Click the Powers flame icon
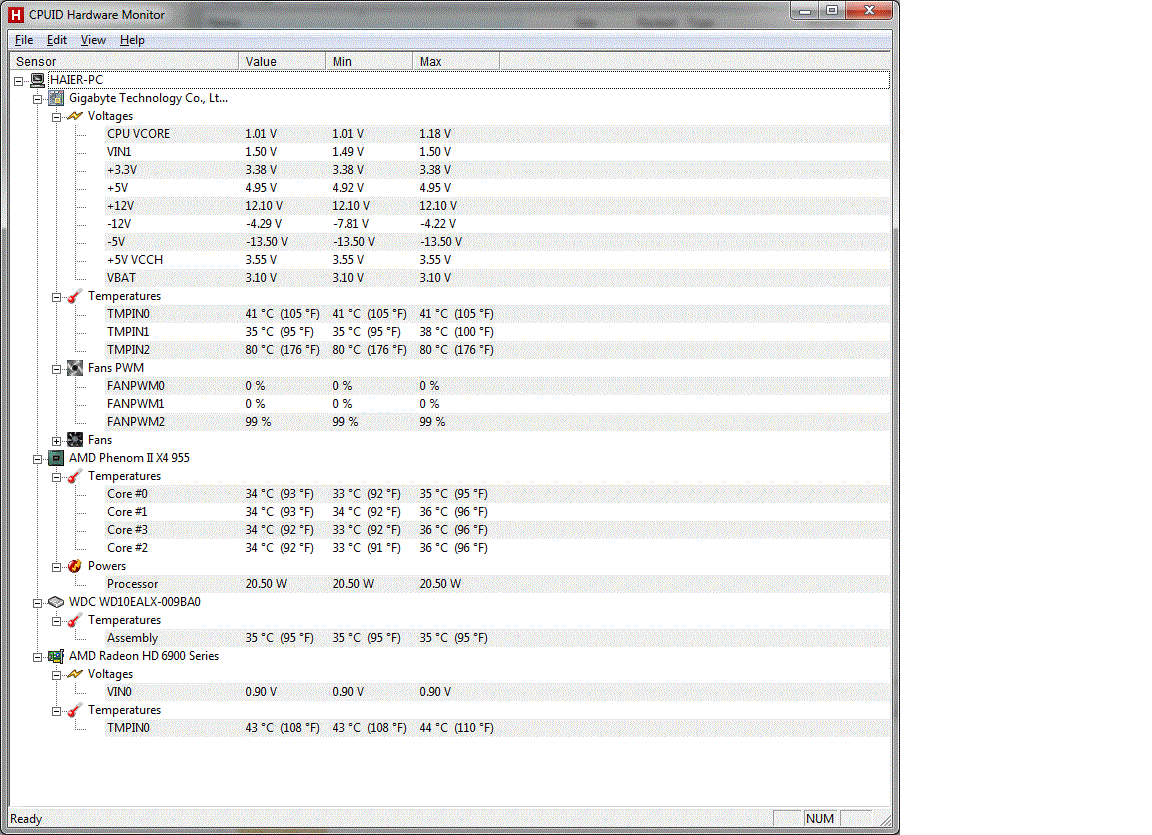1152x835 pixels. point(75,566)
